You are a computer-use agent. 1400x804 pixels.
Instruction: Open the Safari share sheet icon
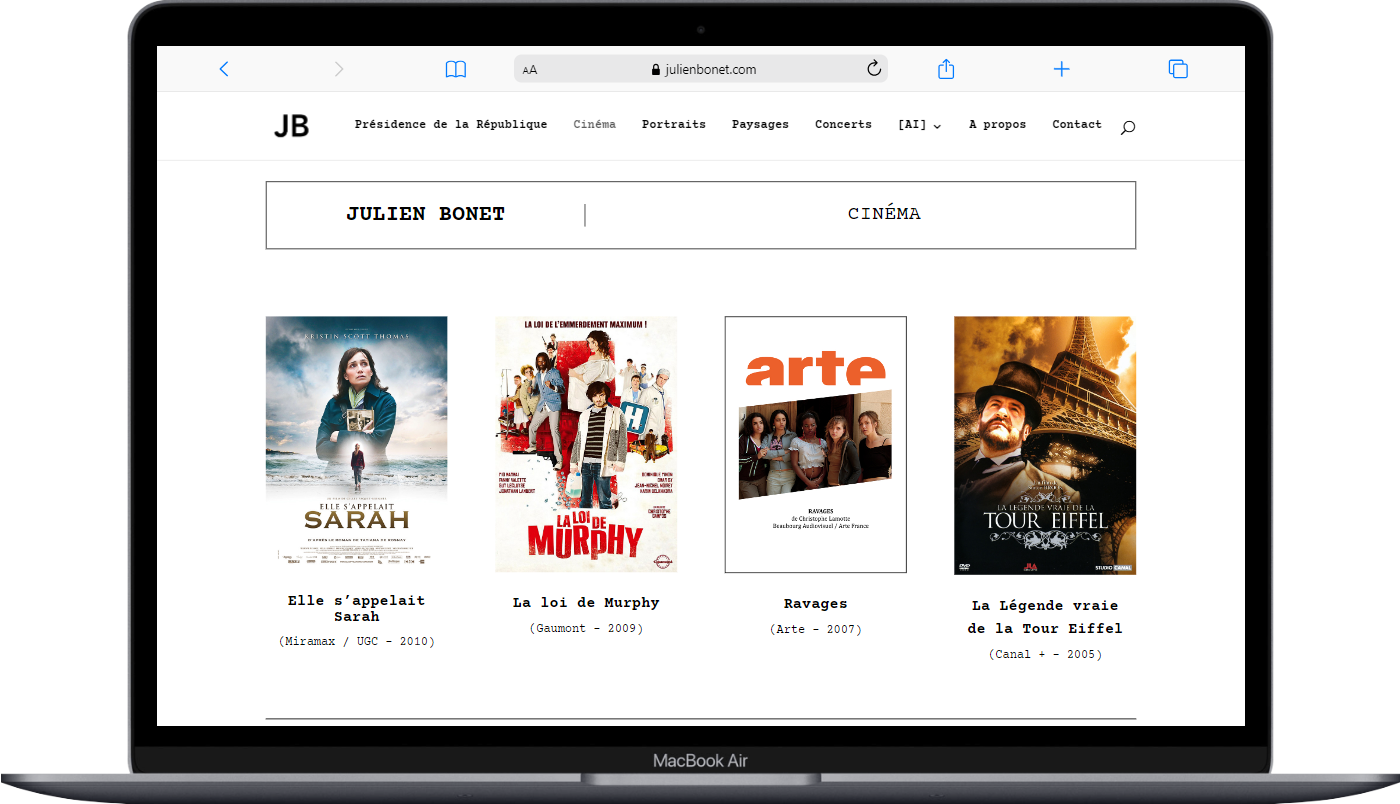pyautogui.click(x=946, y=68)
